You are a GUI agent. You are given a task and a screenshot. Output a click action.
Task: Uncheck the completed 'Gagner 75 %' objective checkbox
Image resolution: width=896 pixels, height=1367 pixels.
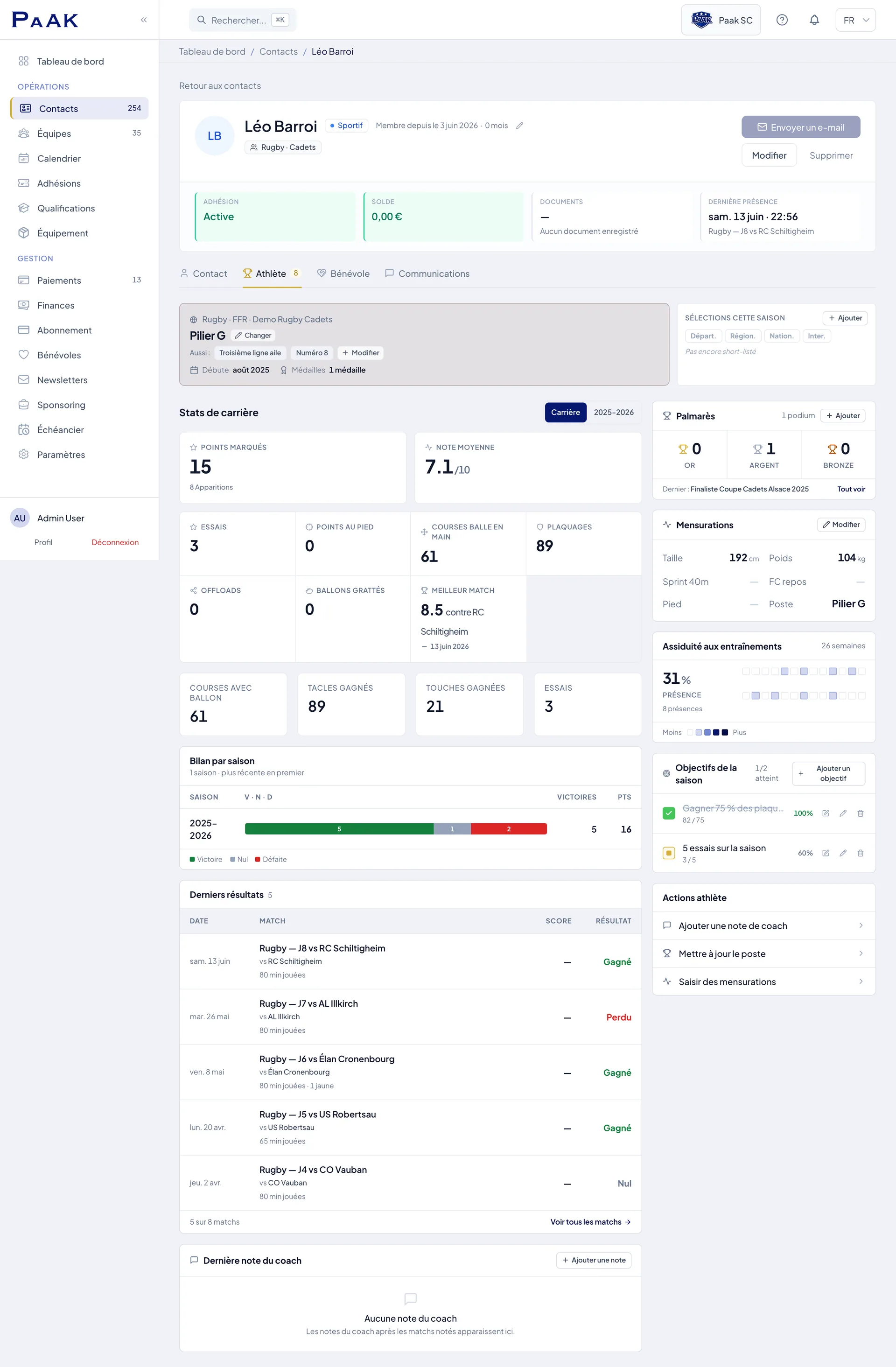pyautogui.click(x=669, y=813)
